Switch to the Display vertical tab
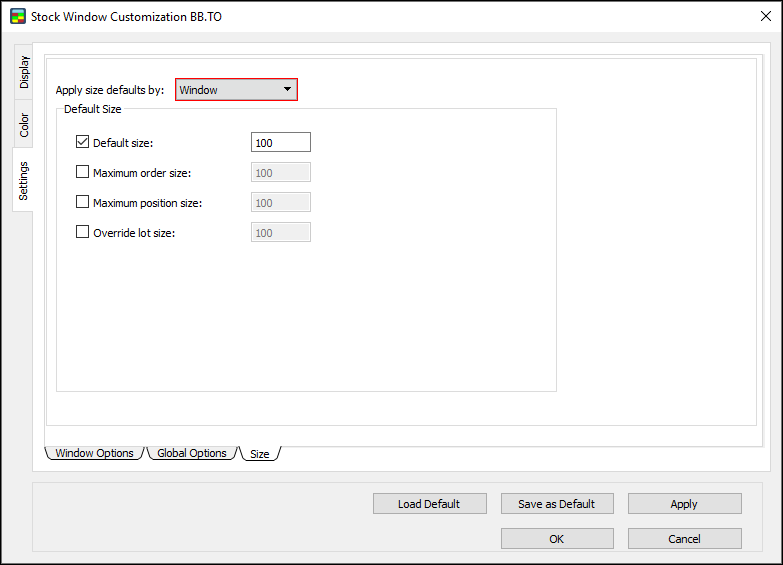The image size is (783, 565). coord(24,71)
